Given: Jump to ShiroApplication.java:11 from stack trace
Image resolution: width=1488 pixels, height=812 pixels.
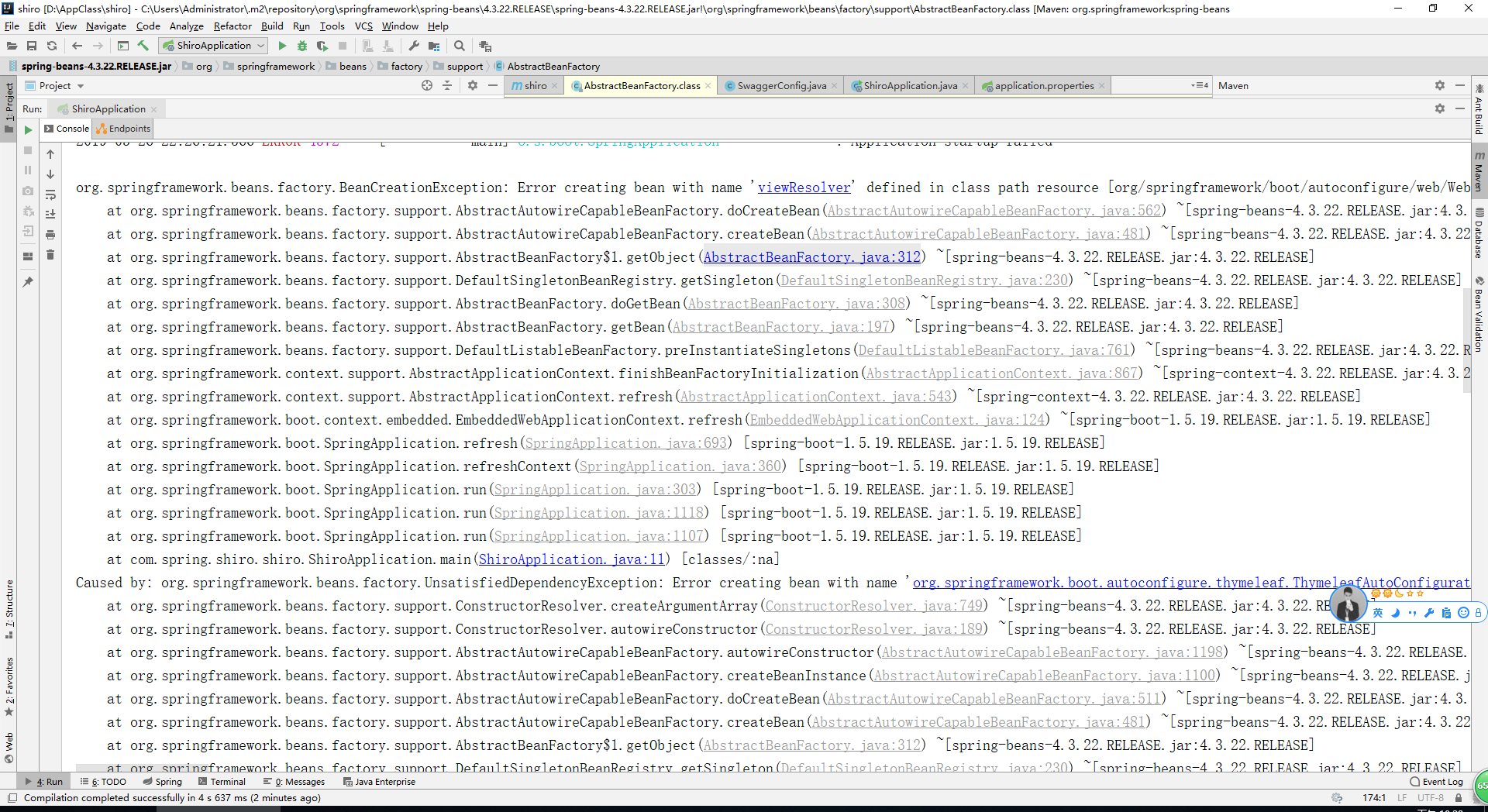Looking at the screenshot, I should [x=570, y=559].
